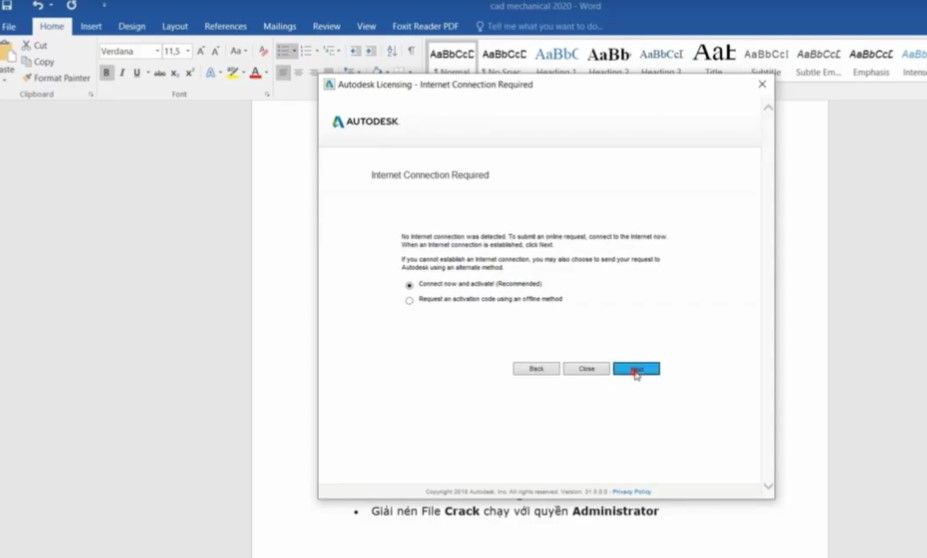Open the File menu tab
The width and height of the screenshot is (927, 558).
coord(9,27)
